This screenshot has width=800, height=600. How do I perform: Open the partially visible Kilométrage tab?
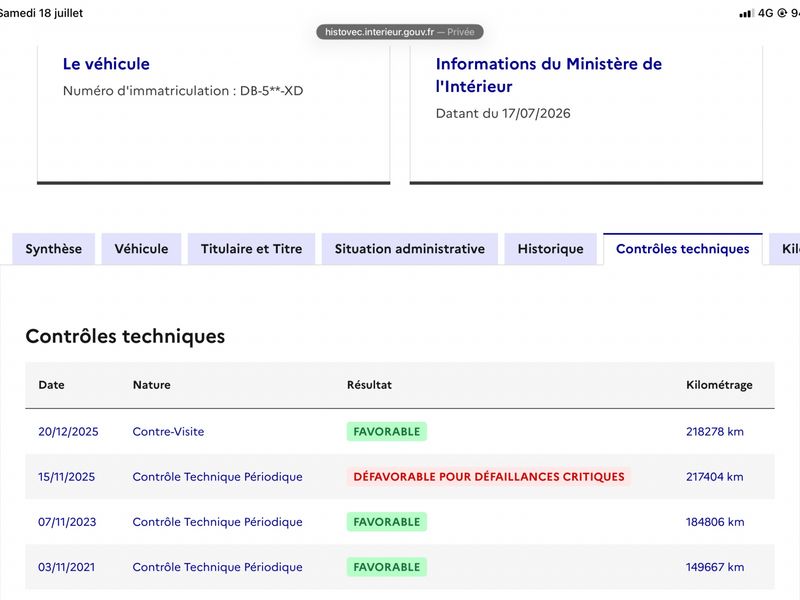pyautogui.click(x=786, y=249)
